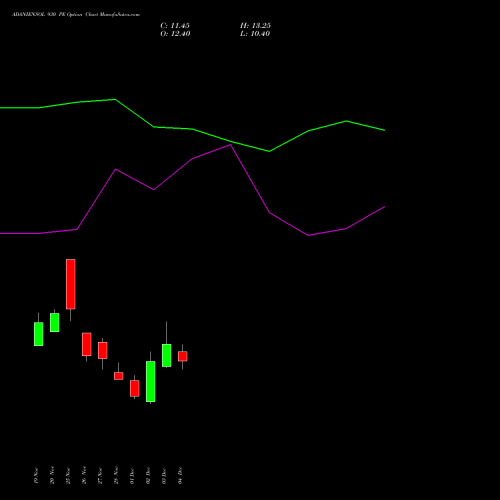Select the '26 Nov' date label
500x500 pixels.
pos(84,475)
